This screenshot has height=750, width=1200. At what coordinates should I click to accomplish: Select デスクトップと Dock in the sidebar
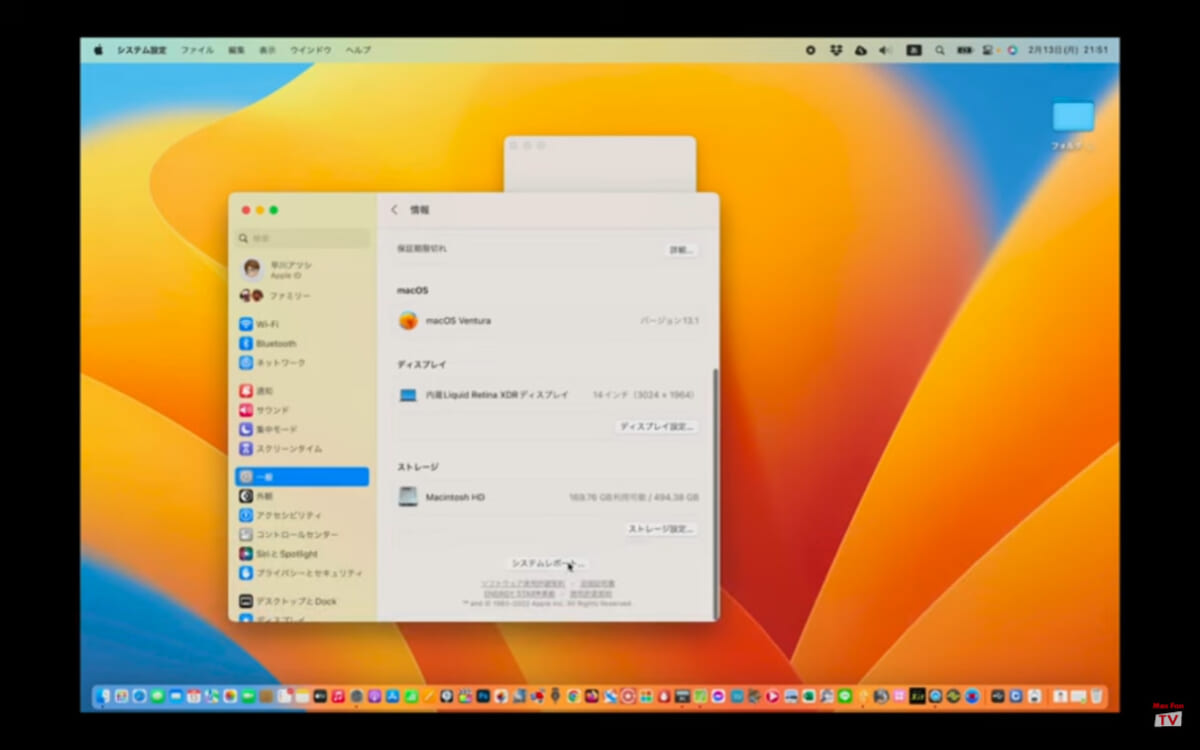[x=302, y=601]
